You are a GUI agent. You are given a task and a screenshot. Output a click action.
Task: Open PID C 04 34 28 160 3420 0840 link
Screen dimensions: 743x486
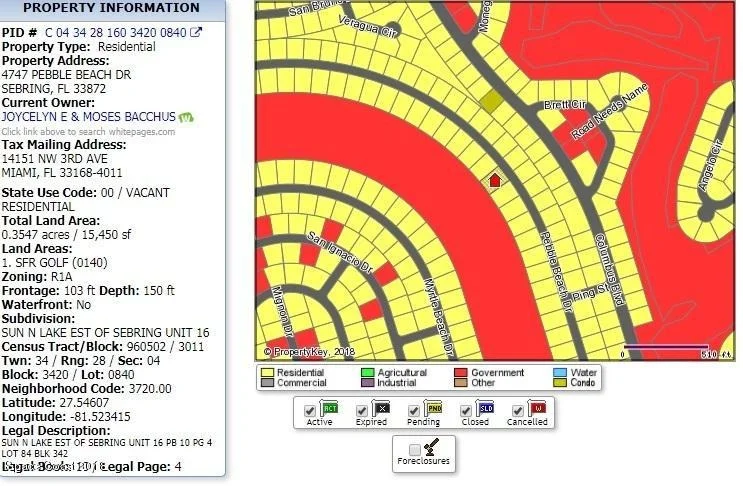click(x=116, y=33)
